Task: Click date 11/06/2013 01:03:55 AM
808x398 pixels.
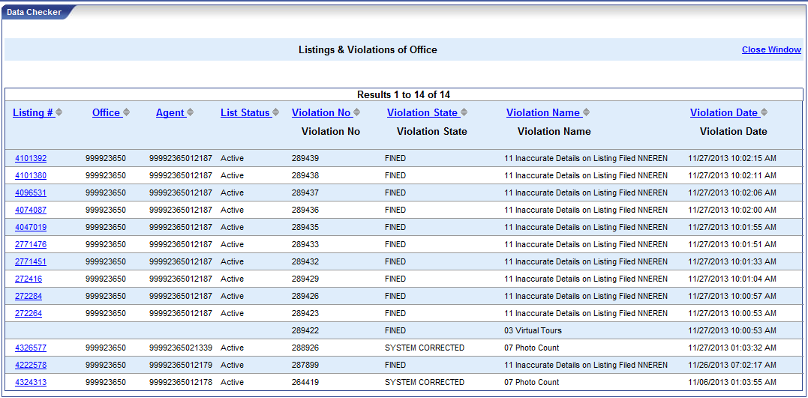Action: click(732, 382)
